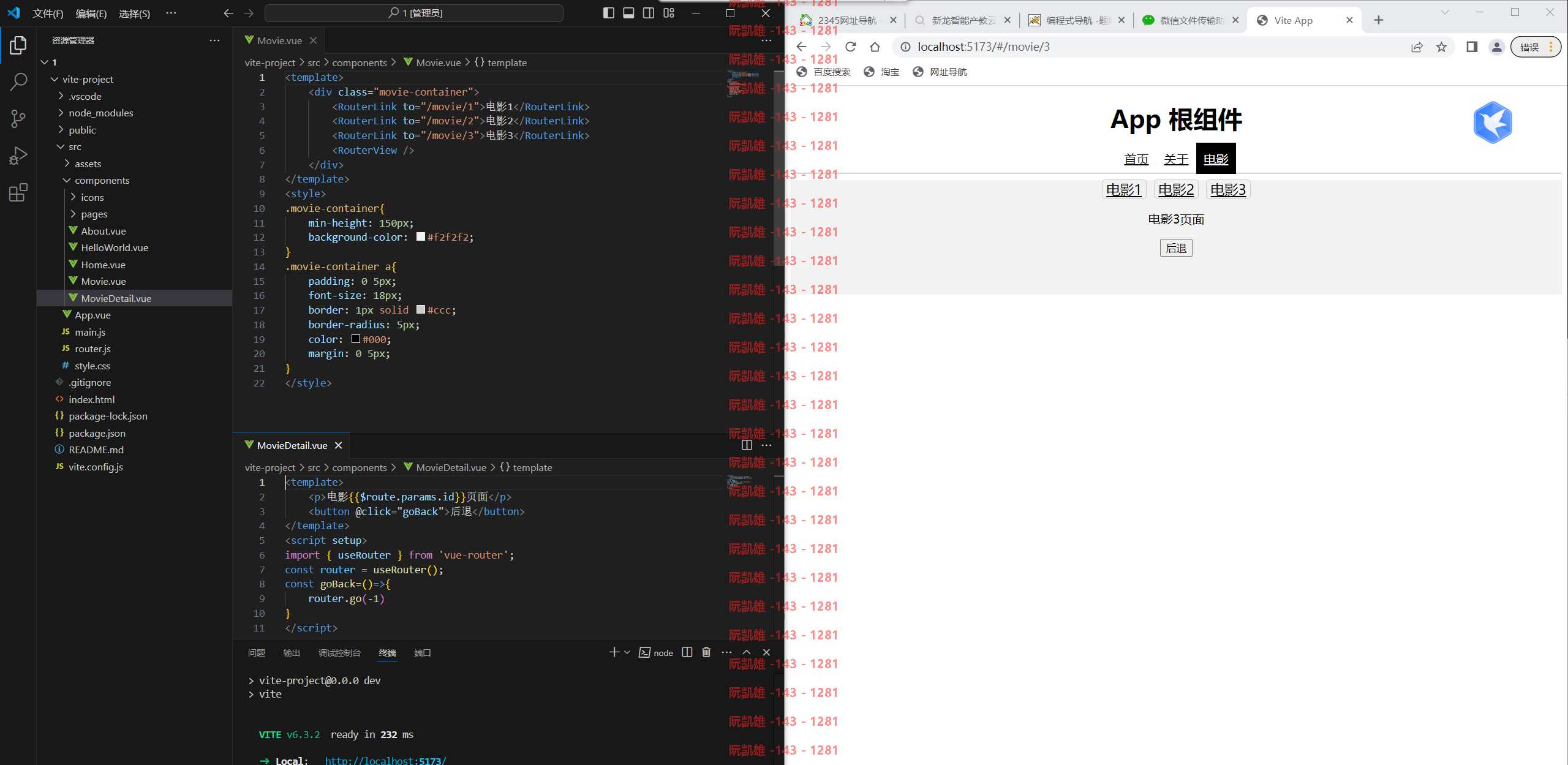Click VS Code go forward arrow
The image size is (1568, 765).
click(249, 13)
